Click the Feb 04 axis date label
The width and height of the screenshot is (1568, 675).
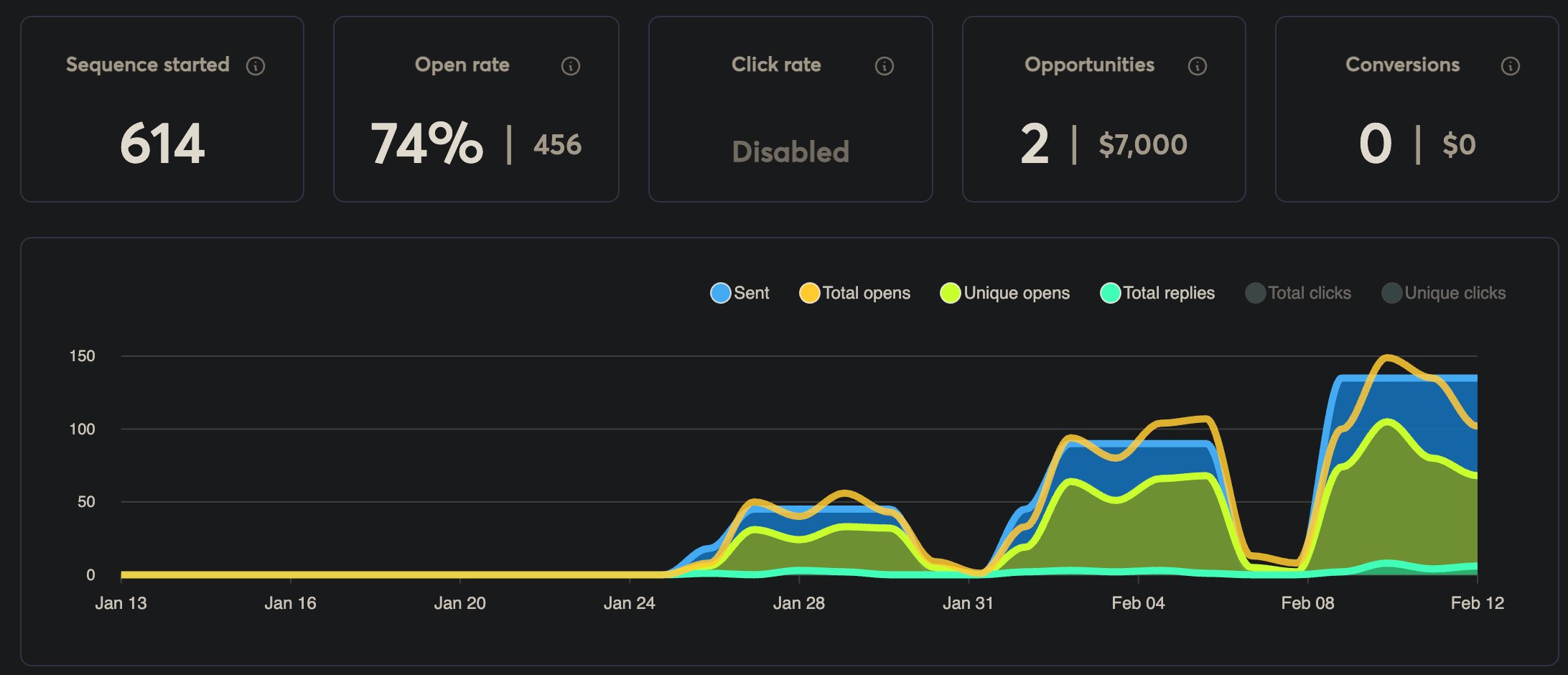tap(1138, 603)
